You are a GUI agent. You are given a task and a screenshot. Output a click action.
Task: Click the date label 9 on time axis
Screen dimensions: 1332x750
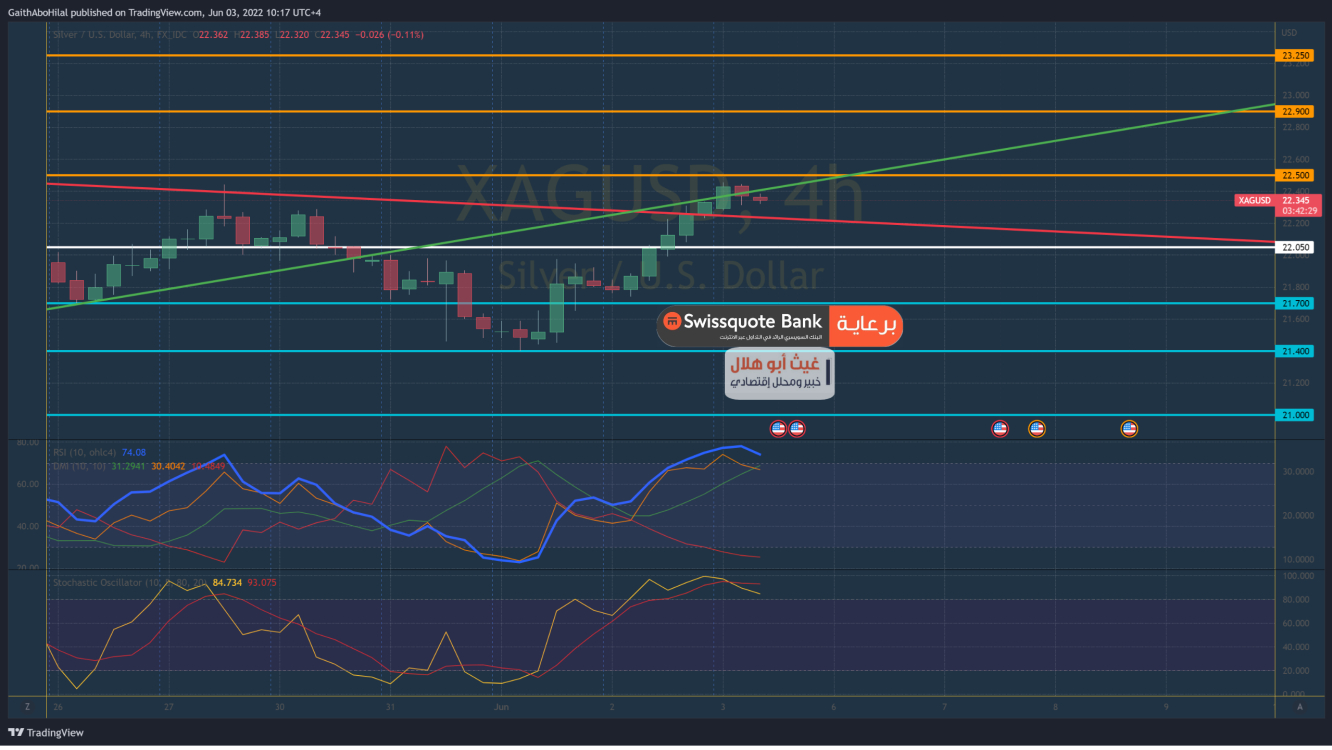click(1166, 707)
